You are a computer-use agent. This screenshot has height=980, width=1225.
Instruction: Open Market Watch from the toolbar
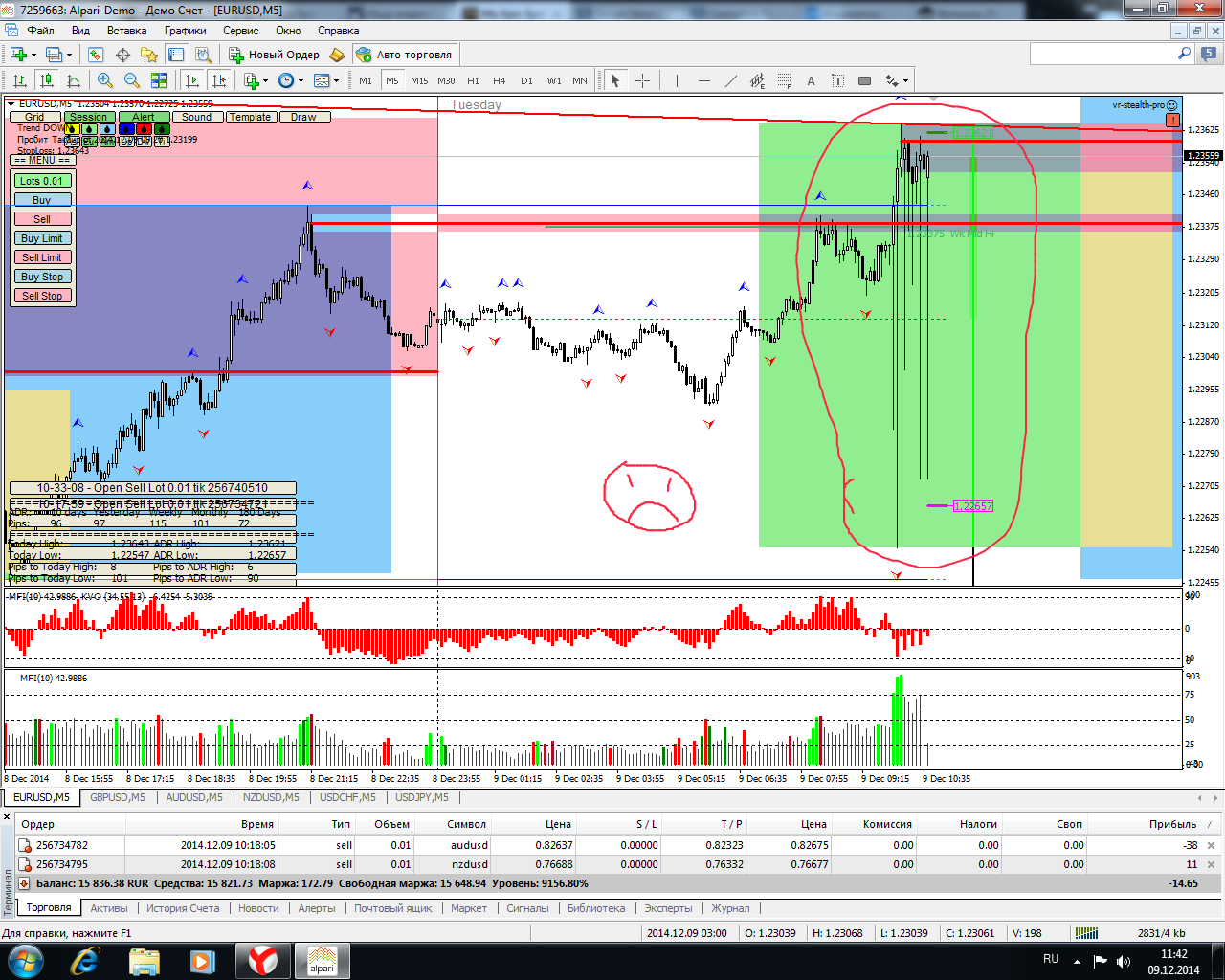pyautogui.click(x=95, y=55)
